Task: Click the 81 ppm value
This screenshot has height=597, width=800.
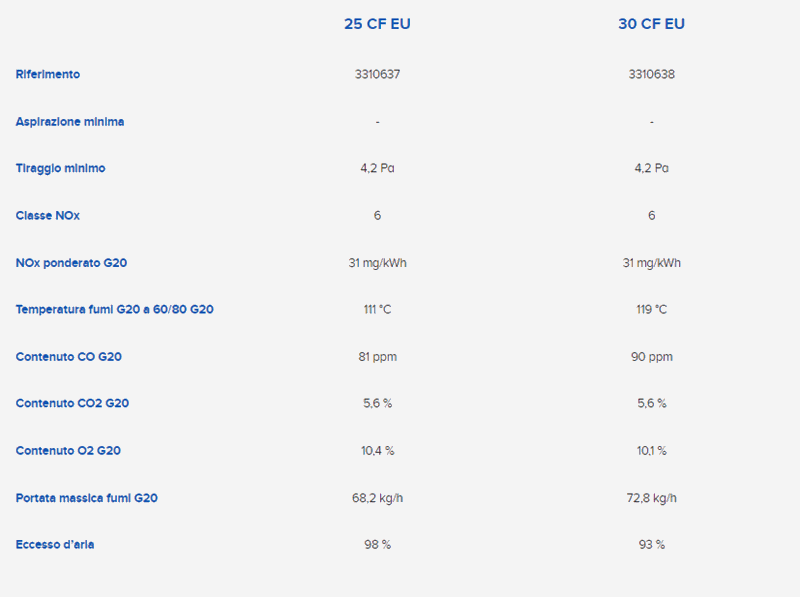Action: point(377,357)
